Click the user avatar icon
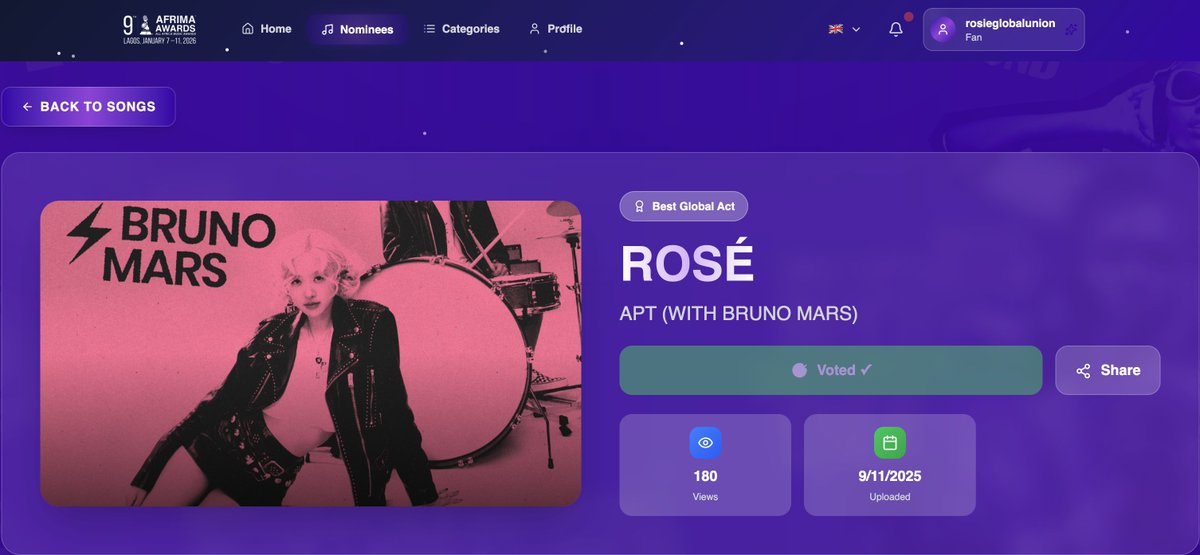The width and height of the screenshot is (1200, 555). coord(942,29)
